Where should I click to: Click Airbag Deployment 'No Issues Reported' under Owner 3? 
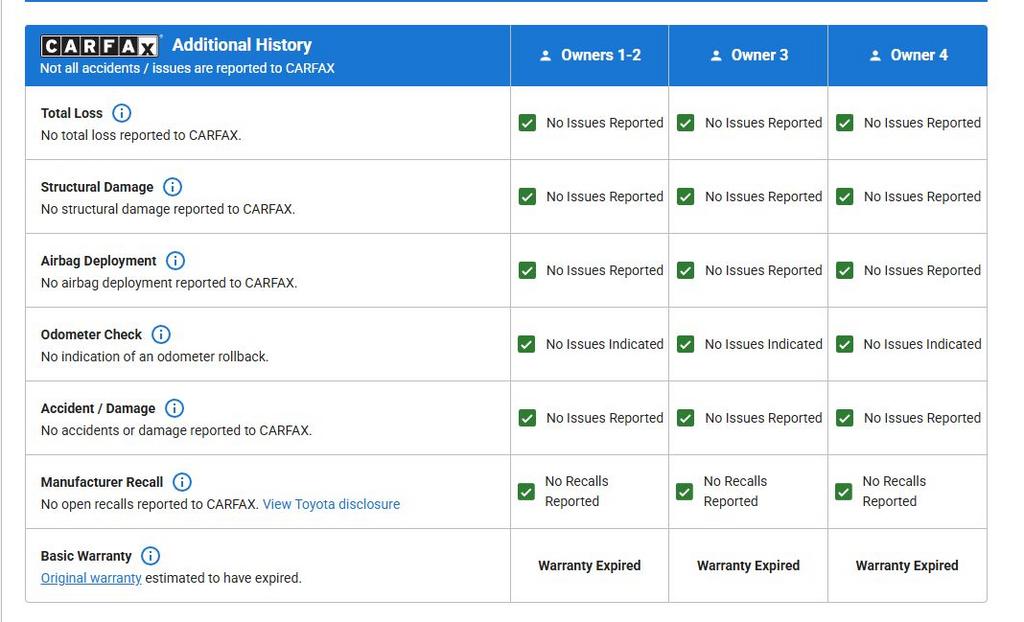tap(763, 270)
